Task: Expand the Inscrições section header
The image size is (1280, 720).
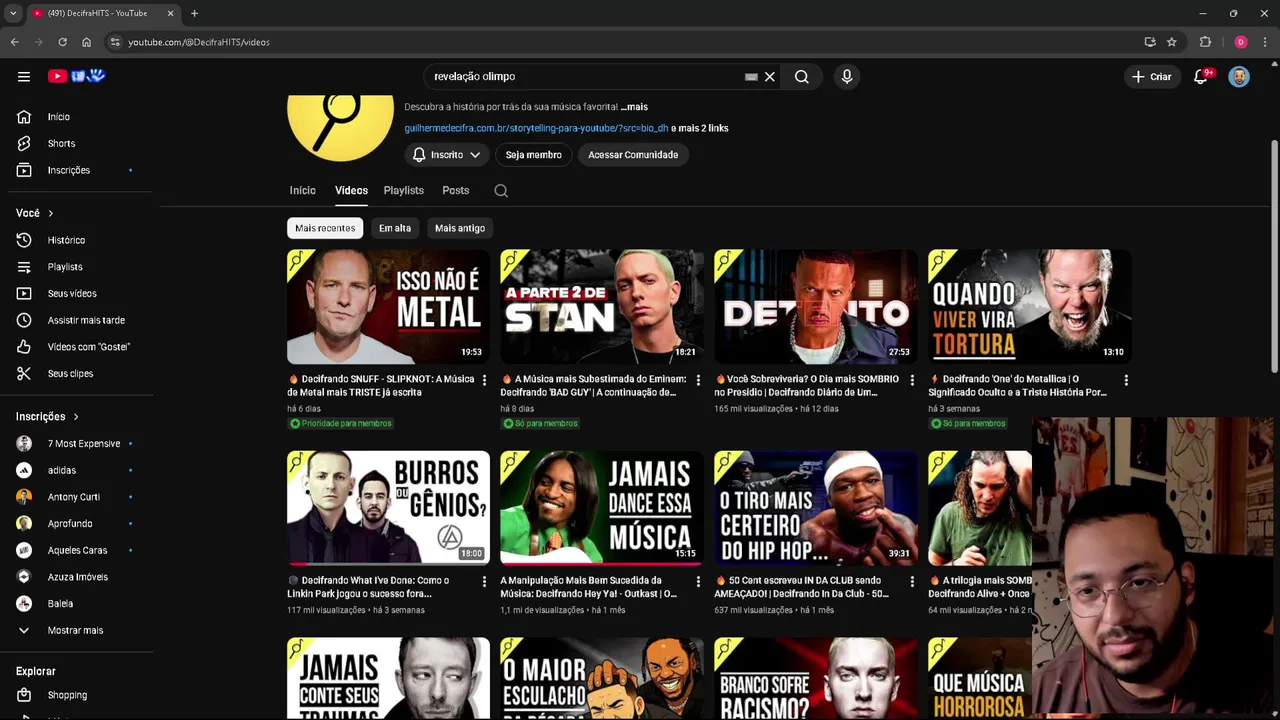Action: [47, 416]
